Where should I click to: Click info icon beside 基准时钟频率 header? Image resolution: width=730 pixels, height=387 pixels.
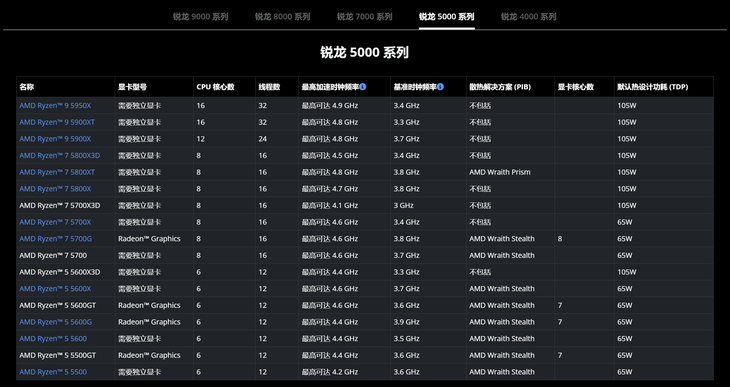(440, 87)
